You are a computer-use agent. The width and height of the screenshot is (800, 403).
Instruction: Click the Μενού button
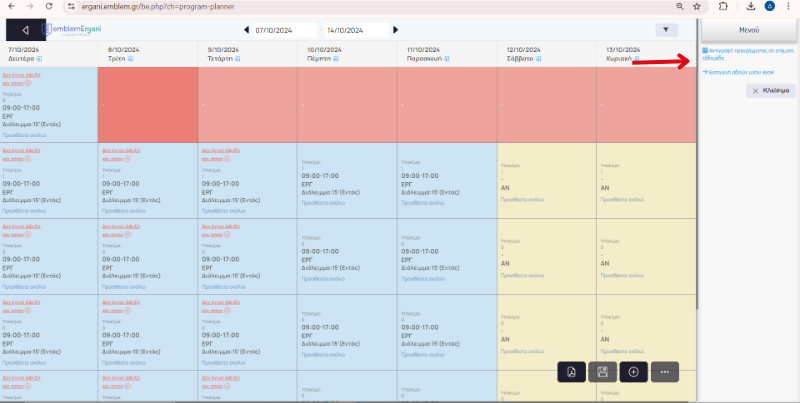click(748, 28)
